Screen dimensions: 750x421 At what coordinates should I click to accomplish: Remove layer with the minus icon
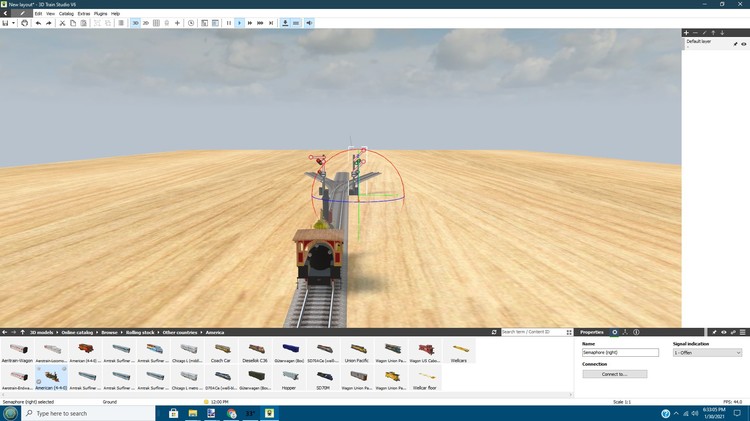coord(695,33)
